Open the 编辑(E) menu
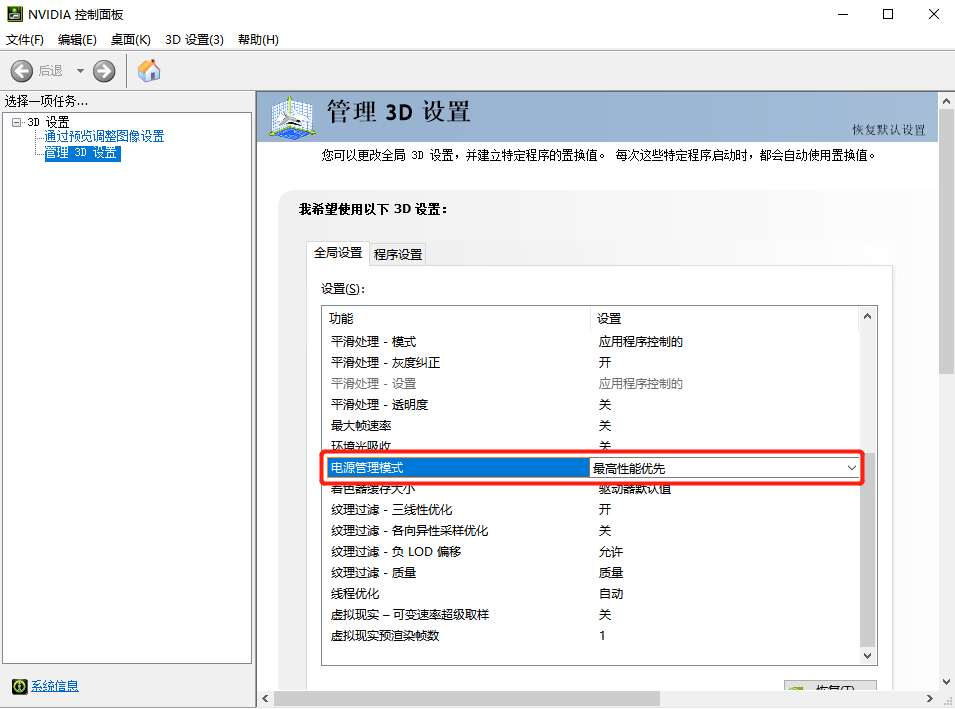 pos(77,40)
